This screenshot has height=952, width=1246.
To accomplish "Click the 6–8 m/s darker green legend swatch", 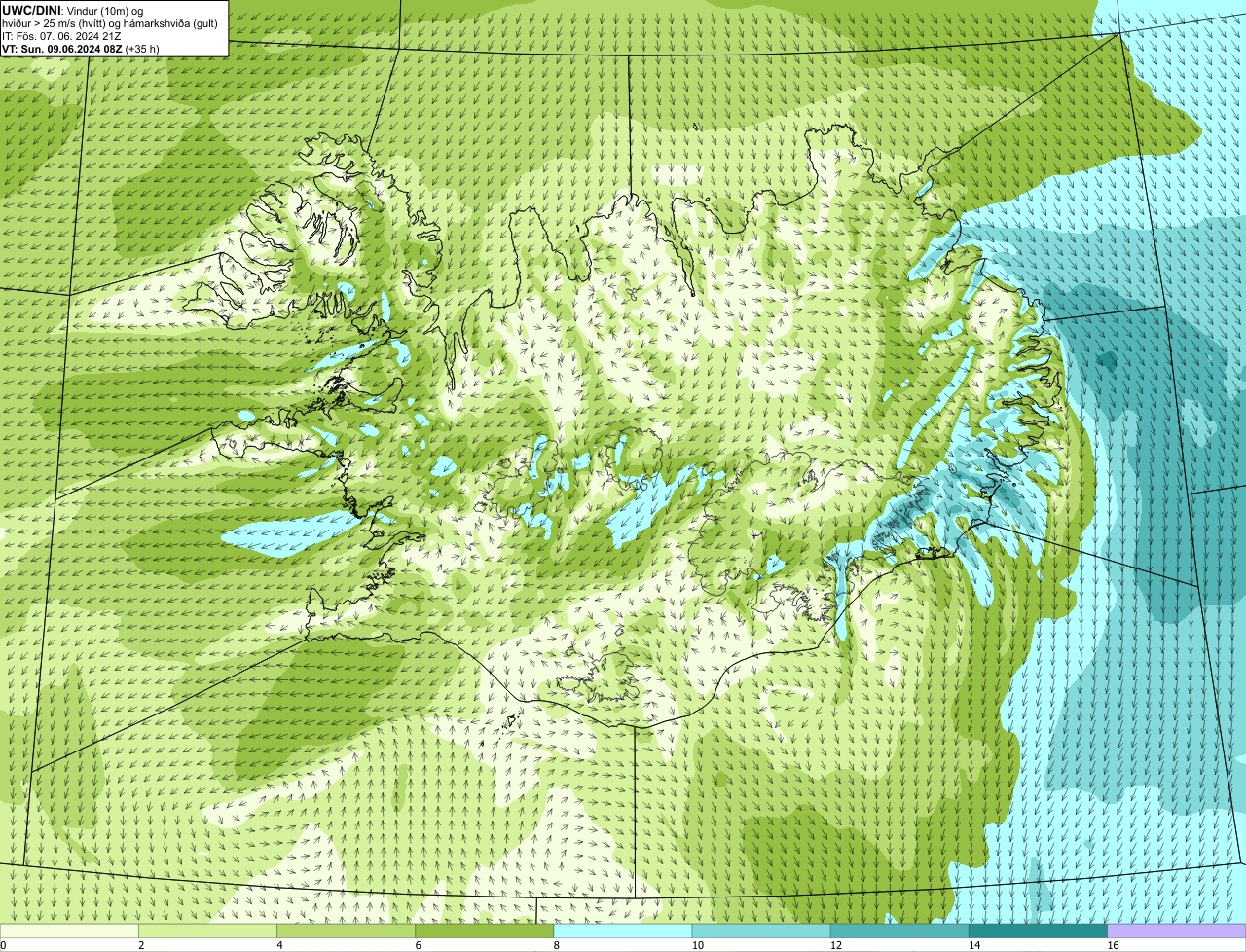I will pyautogui.click(x=484, y=931).
